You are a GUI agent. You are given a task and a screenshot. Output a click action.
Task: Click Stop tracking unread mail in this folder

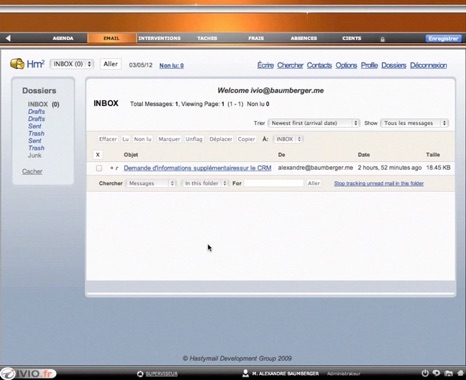point(379,183)
